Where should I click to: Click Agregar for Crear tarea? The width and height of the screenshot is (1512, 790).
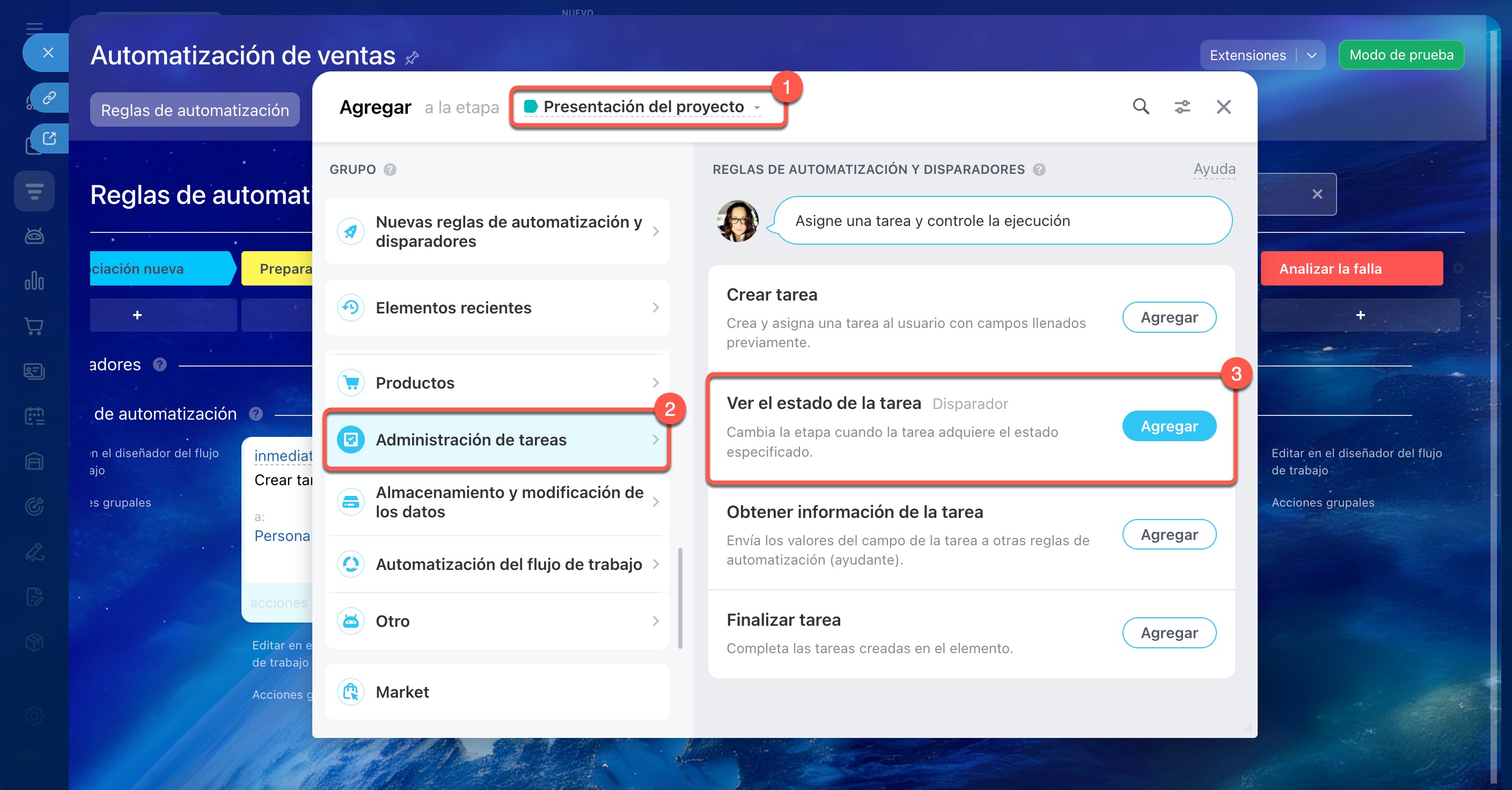[1169, 318]
